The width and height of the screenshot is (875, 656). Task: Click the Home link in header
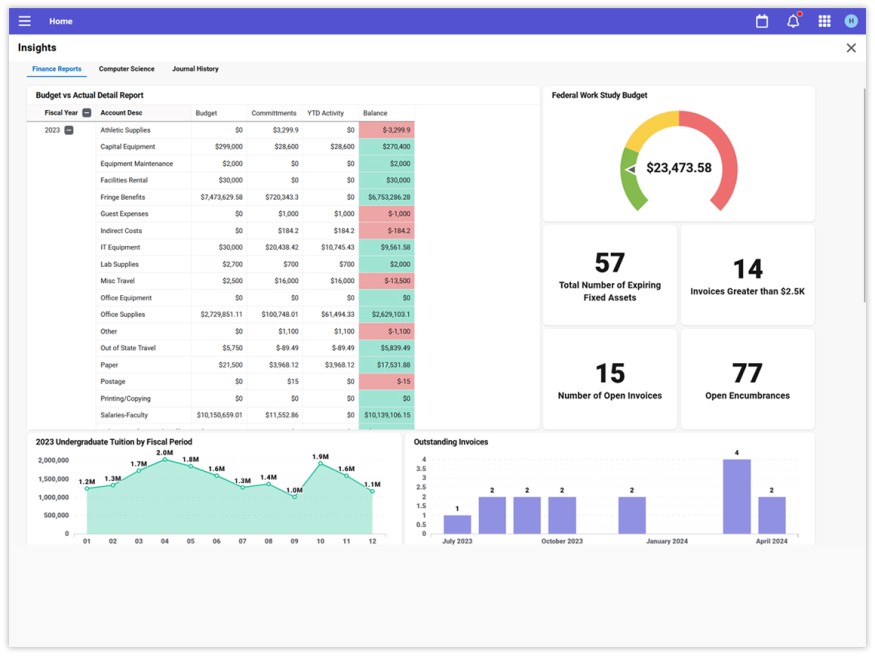[61, 21]
